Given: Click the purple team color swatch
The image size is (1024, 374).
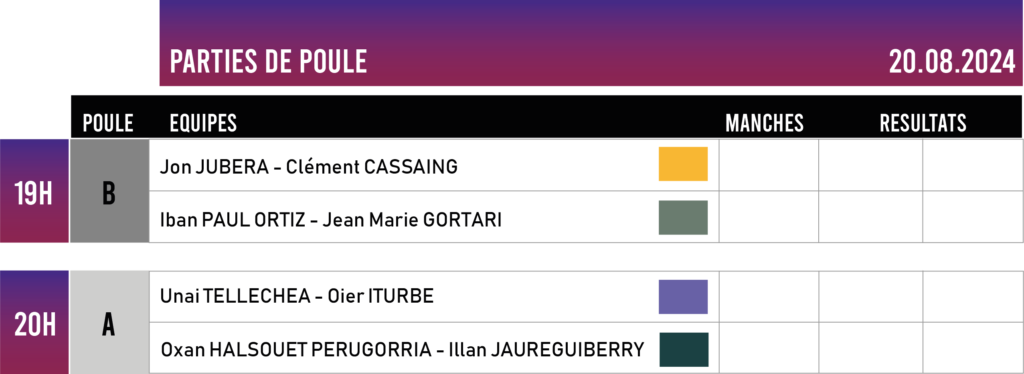Looking at the screenshot, I should [x=683, y=297].
